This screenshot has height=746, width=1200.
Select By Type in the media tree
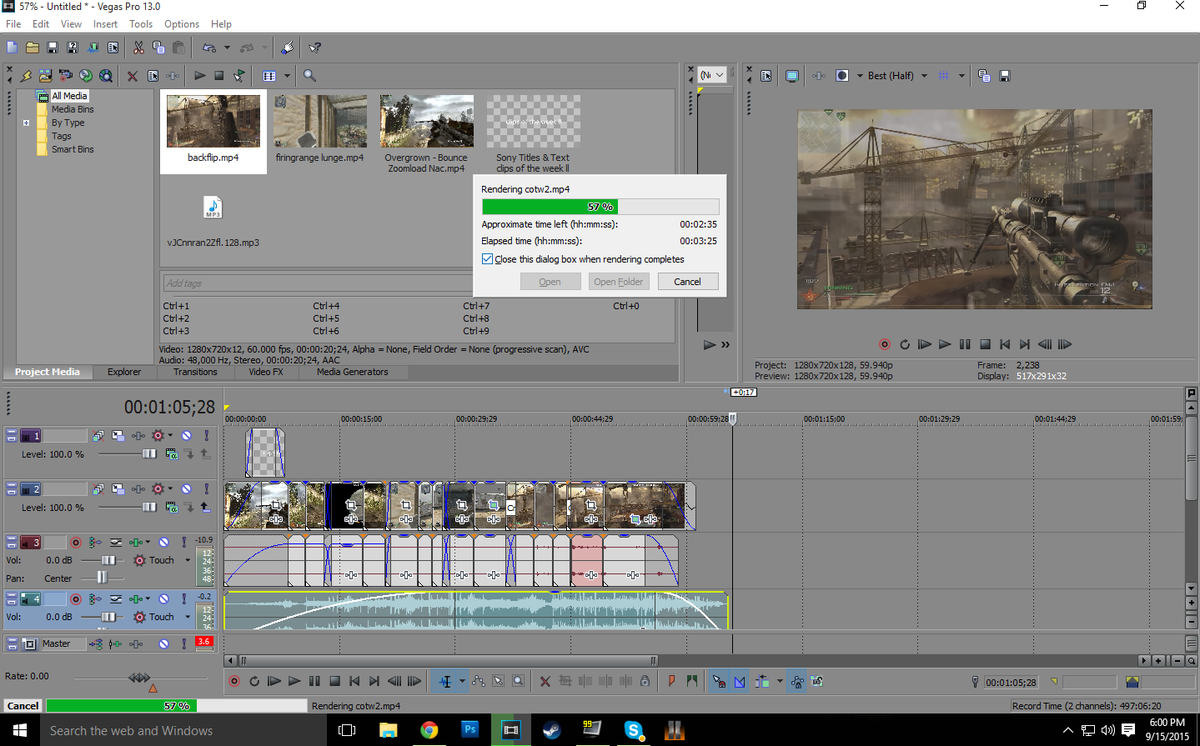click(x=68, y=123)
